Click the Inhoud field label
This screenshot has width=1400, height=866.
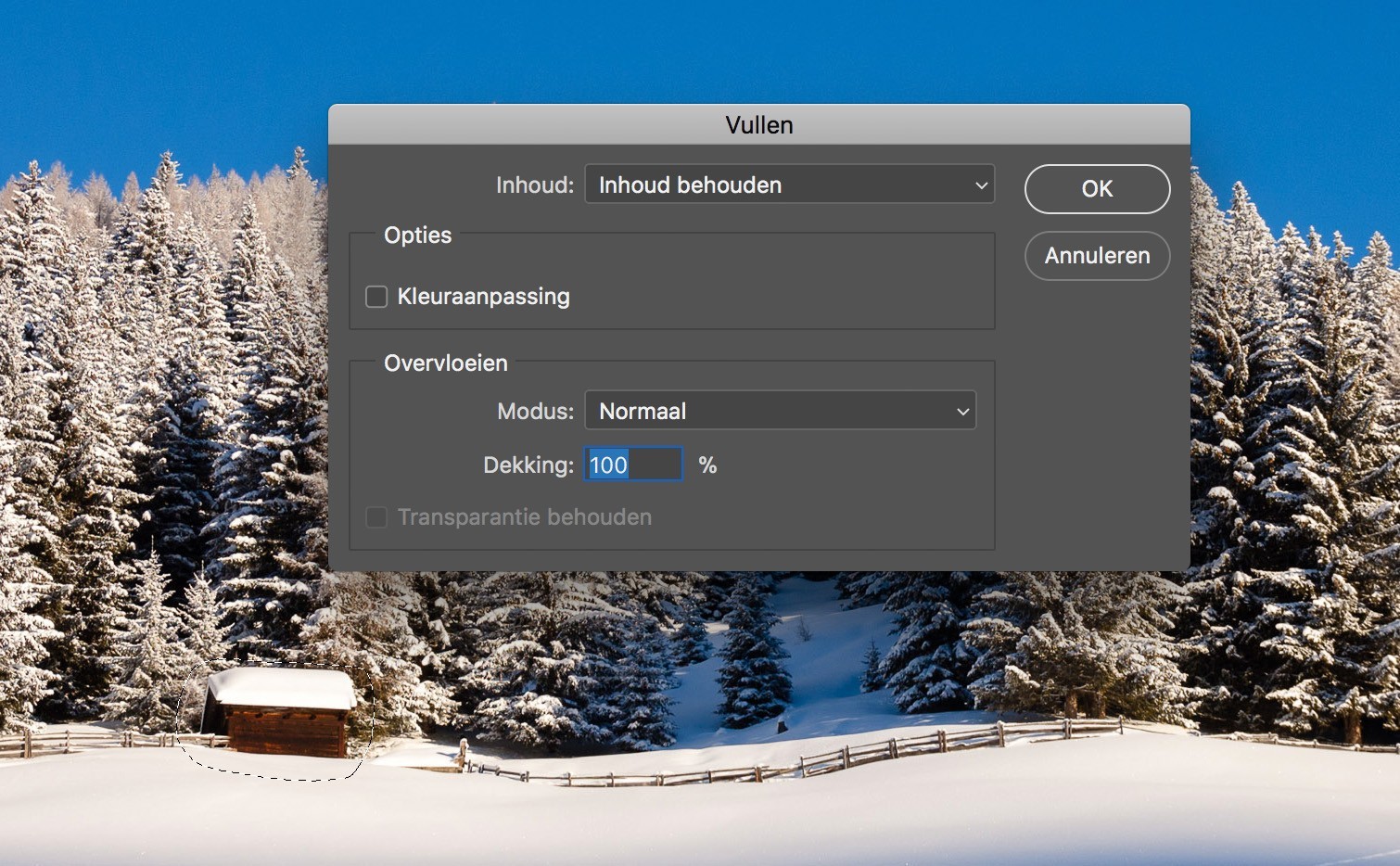click(x=533, y=185)
